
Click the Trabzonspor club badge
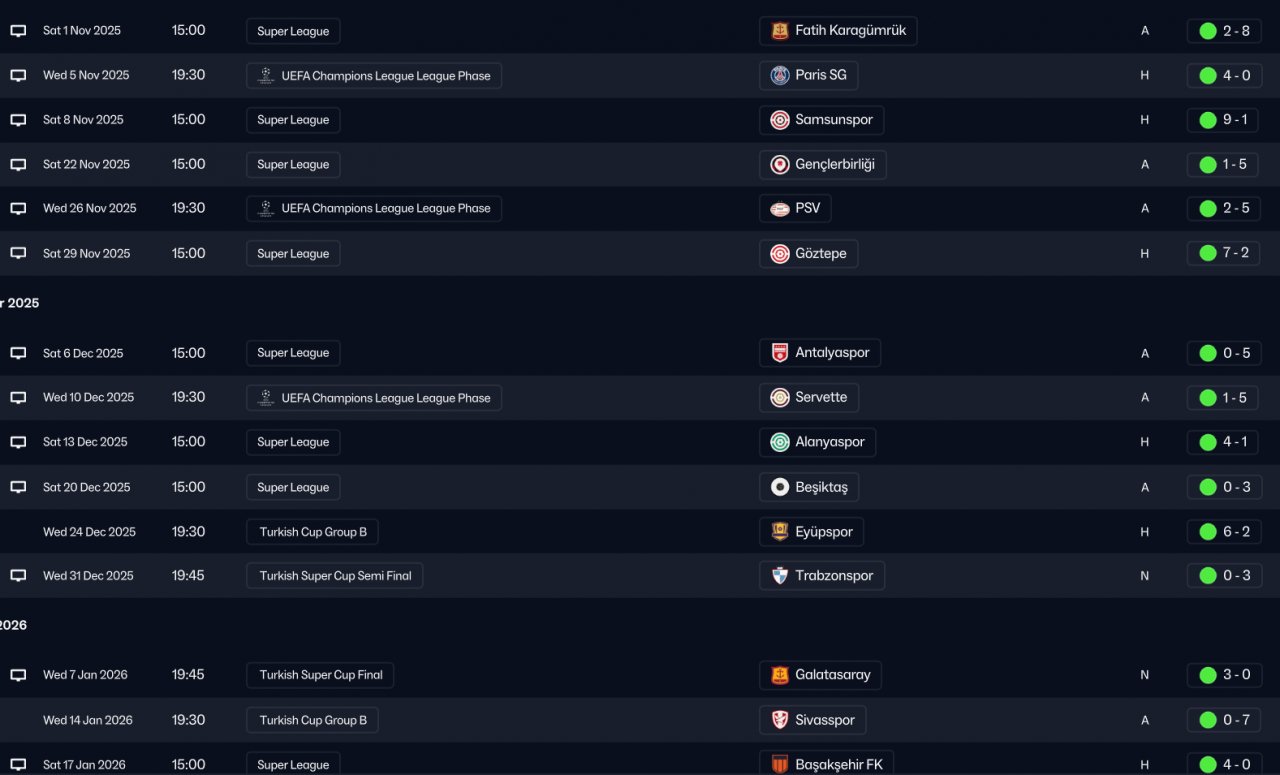(780, 576)
